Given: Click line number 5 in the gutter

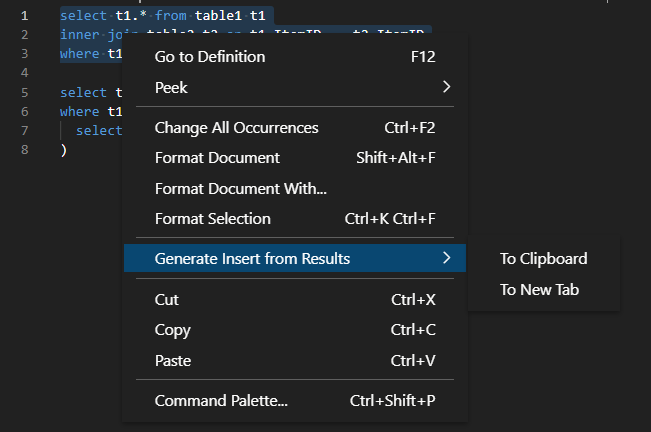Looking at the screenshot, I should coord(23,93).
